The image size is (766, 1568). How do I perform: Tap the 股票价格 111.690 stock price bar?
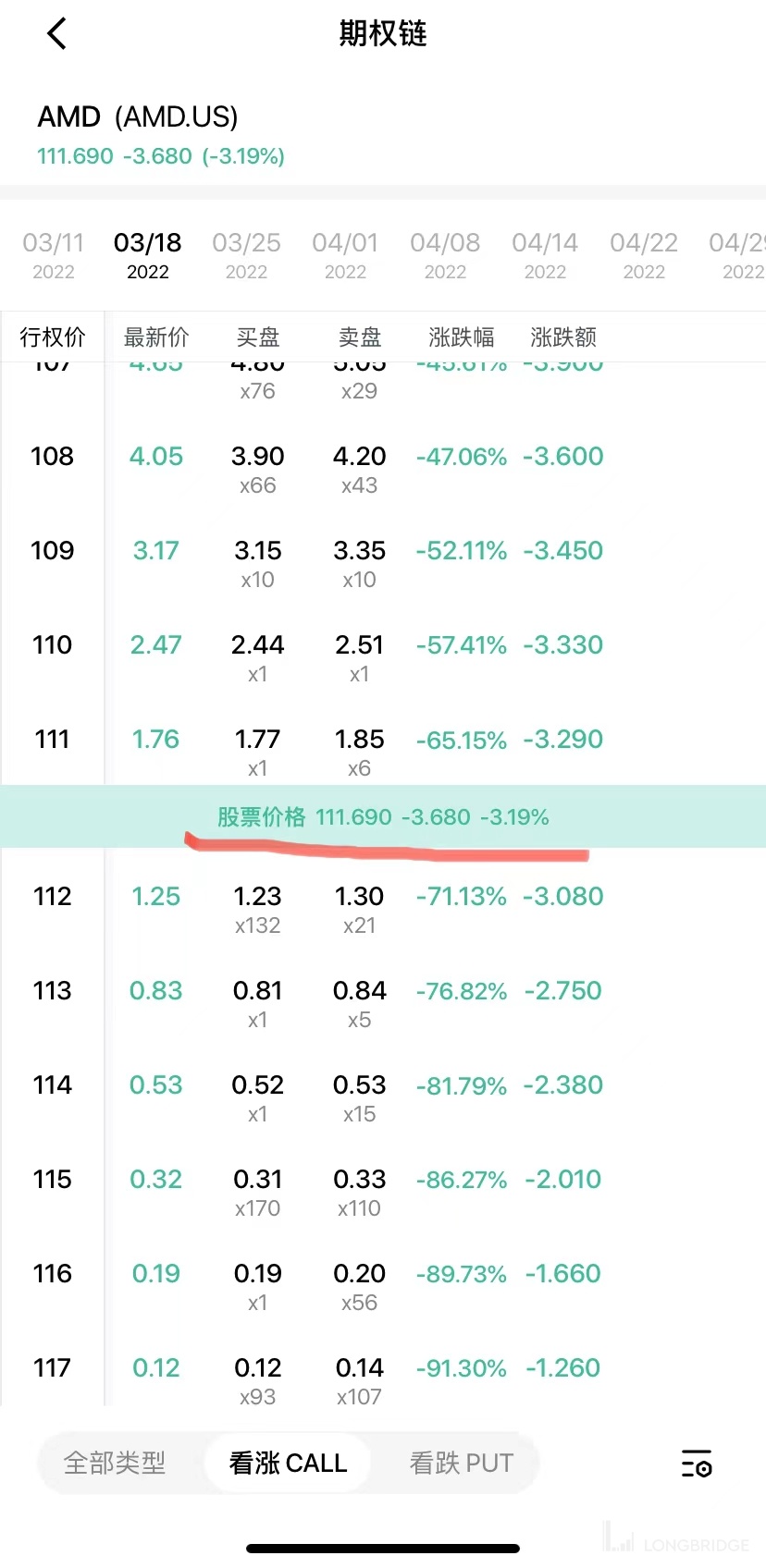tap(383, 817)
